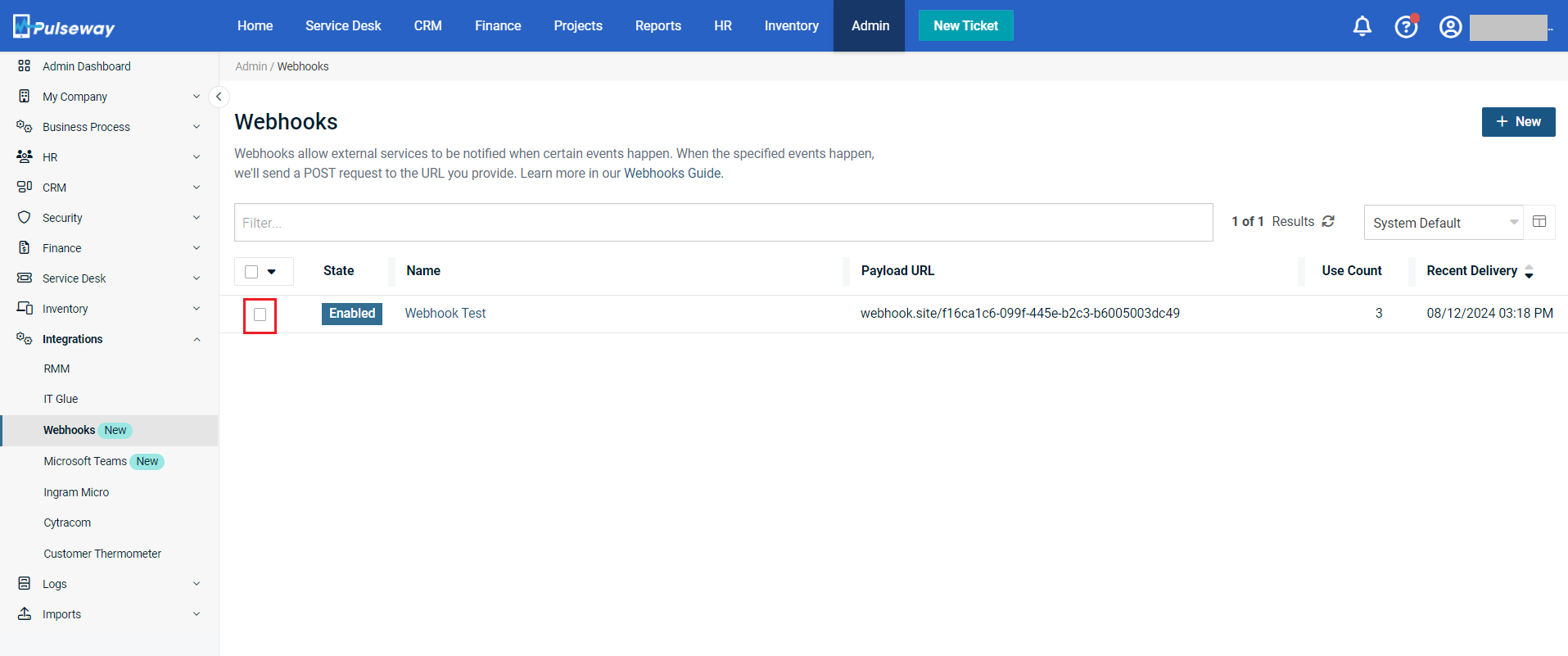Expand the My Company sidebar section
The width and height of the screenshot is (1568, 656).
click(196, 97)
